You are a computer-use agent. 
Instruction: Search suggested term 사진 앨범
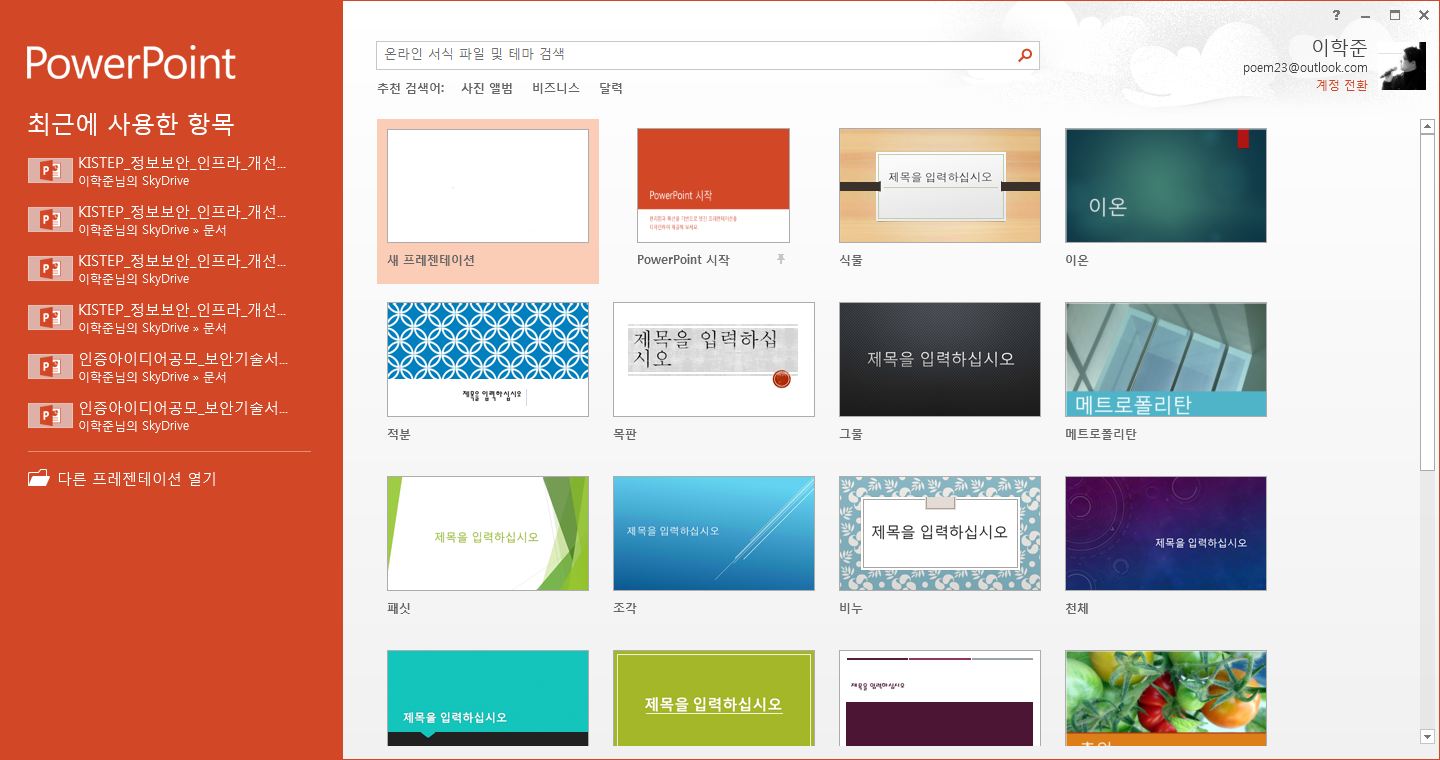click(487, 88)
